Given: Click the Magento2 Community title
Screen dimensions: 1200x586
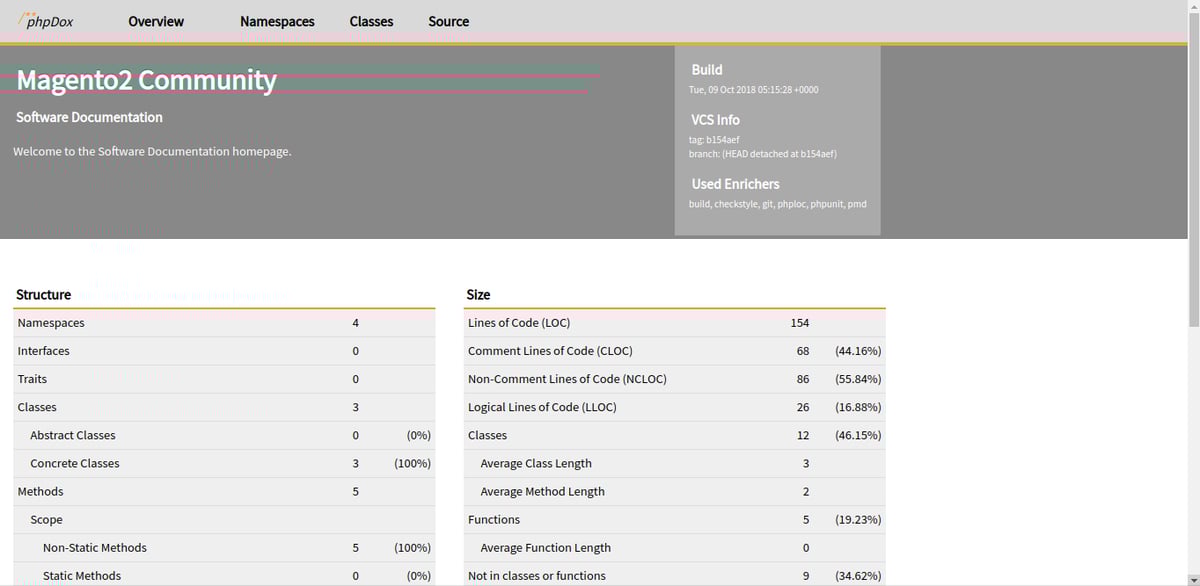Looking at the screenshot, I should (146, 80).
